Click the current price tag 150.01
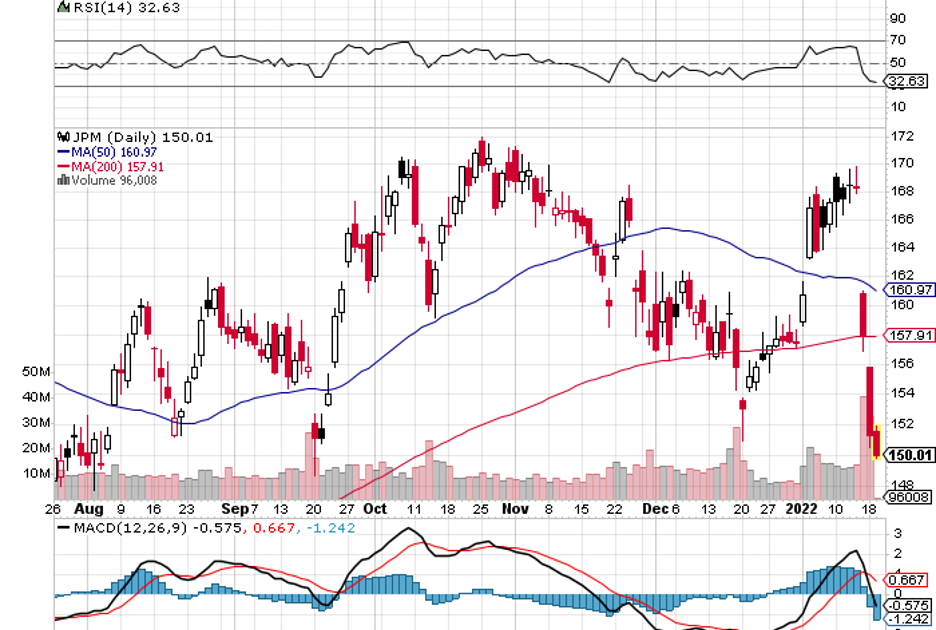The image size is (936, 630). coord(909,454)
